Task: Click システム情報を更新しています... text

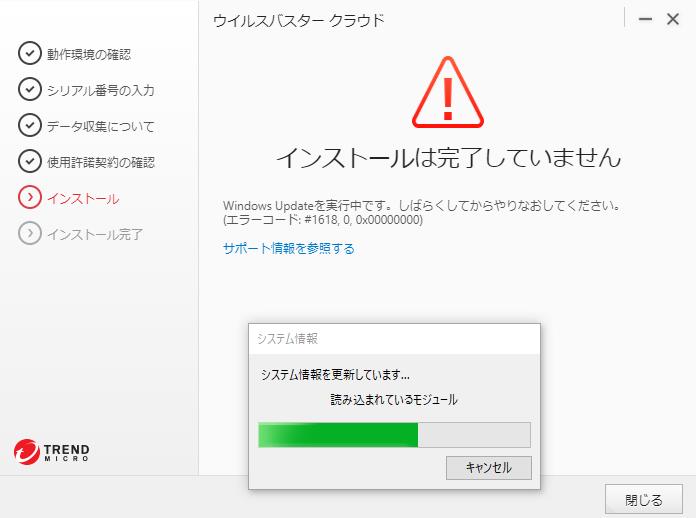Action: click(x=335, y=375)
